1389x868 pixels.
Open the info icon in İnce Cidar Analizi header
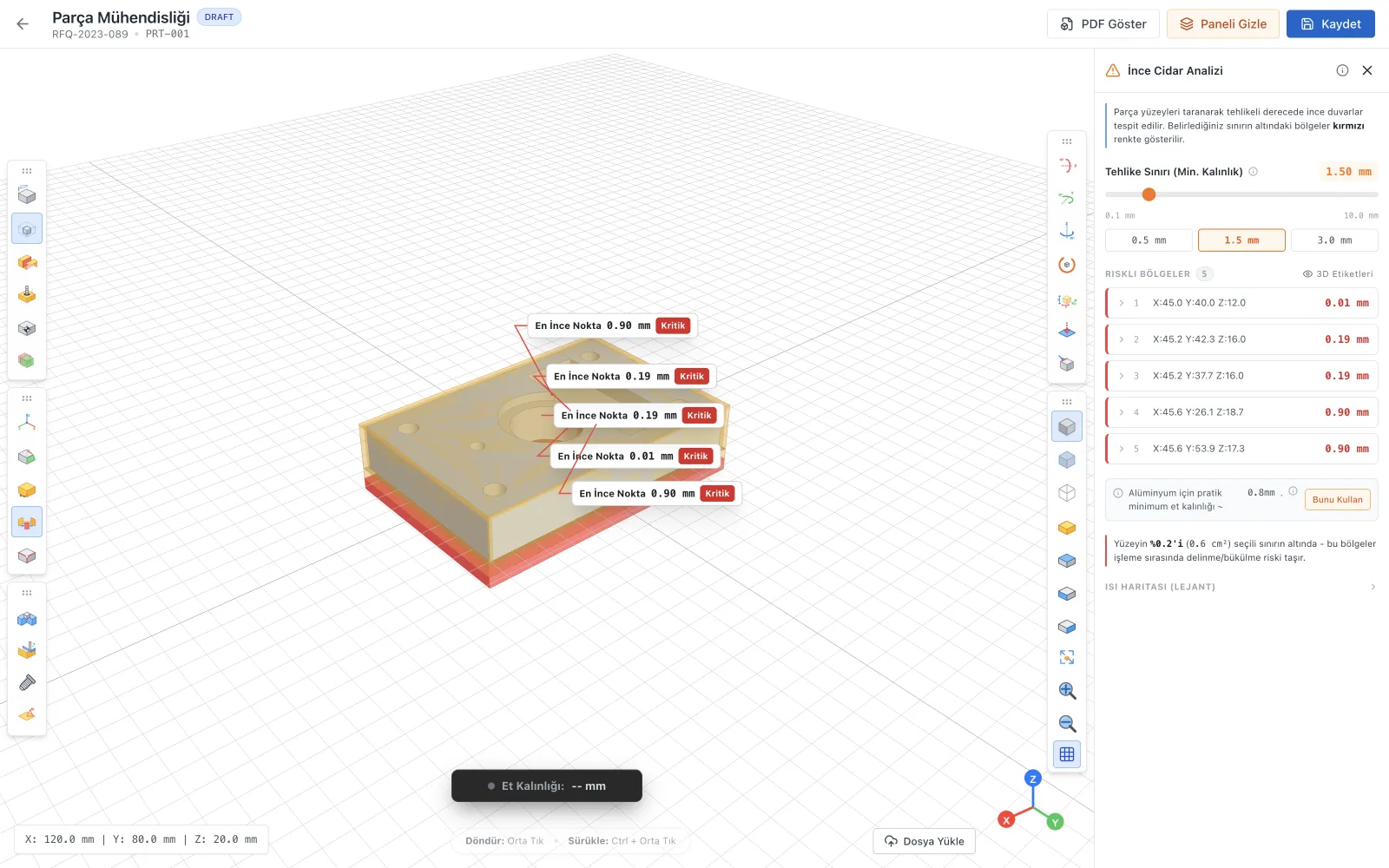tap(1342, 70)
